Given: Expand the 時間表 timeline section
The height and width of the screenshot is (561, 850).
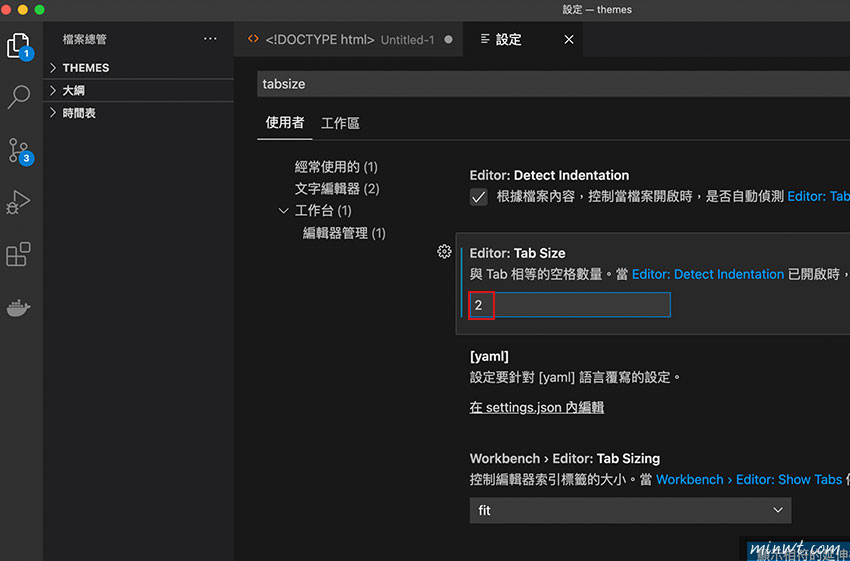Looking at the screenshot, I should pos(138,113).
